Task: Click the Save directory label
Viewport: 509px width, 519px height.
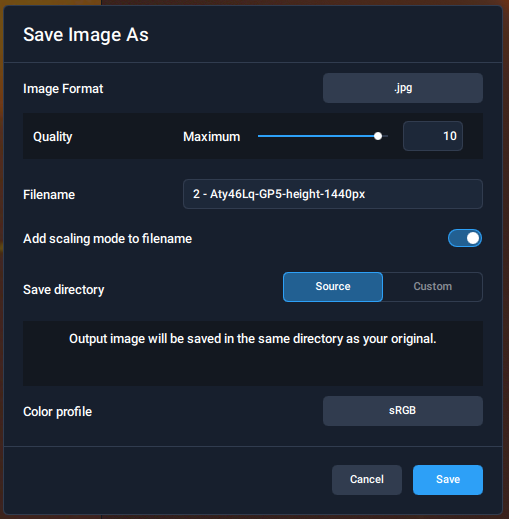Action: click(64, 290)
